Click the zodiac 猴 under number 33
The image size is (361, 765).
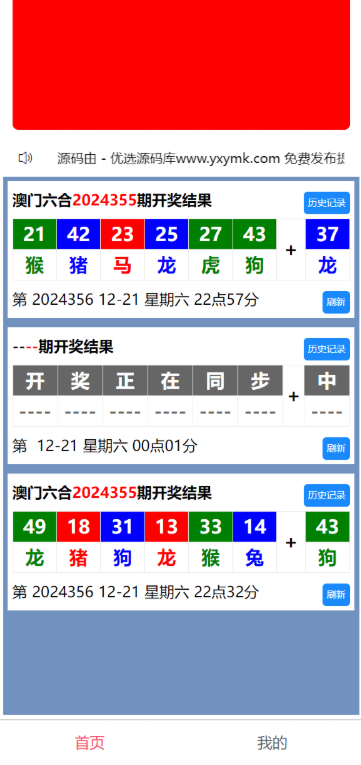click(210, 558)
